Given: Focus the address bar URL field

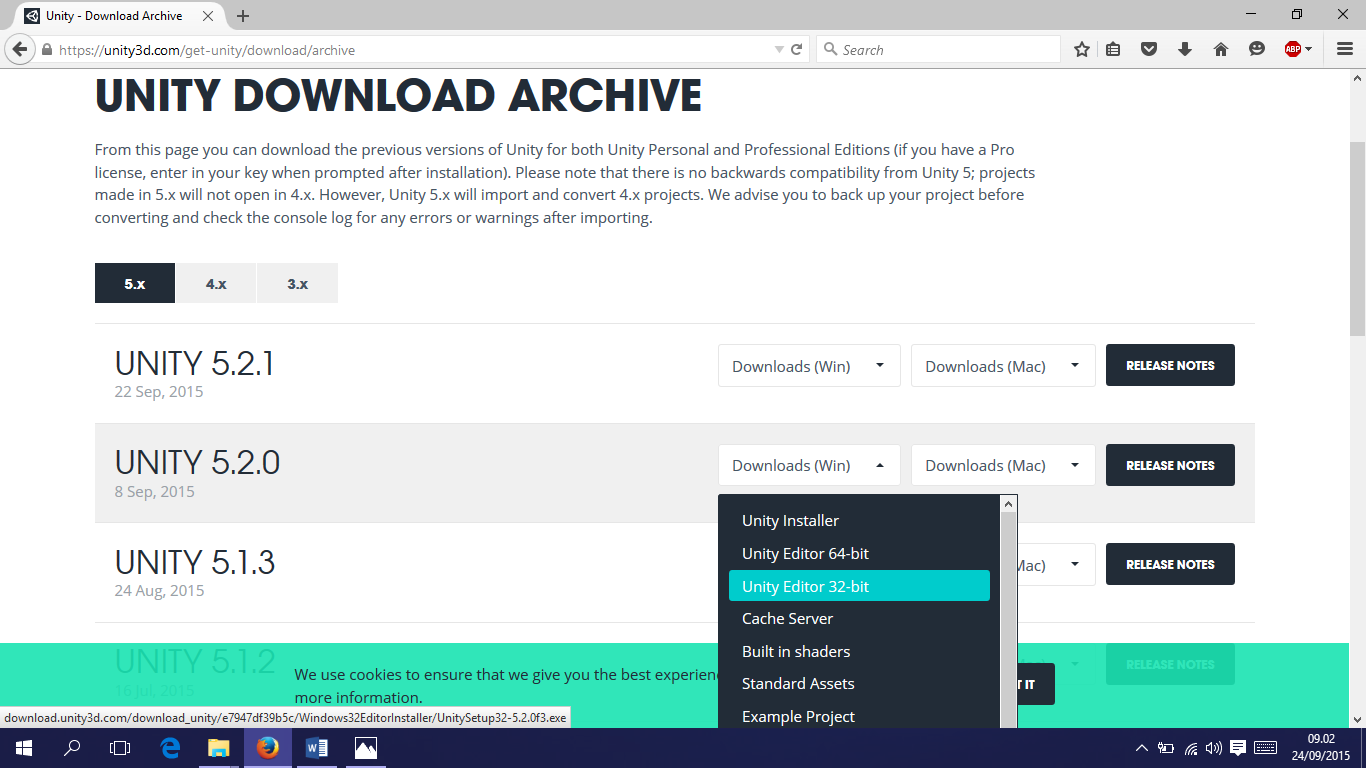Looking at the screenshot, I should tap(410, 50).
